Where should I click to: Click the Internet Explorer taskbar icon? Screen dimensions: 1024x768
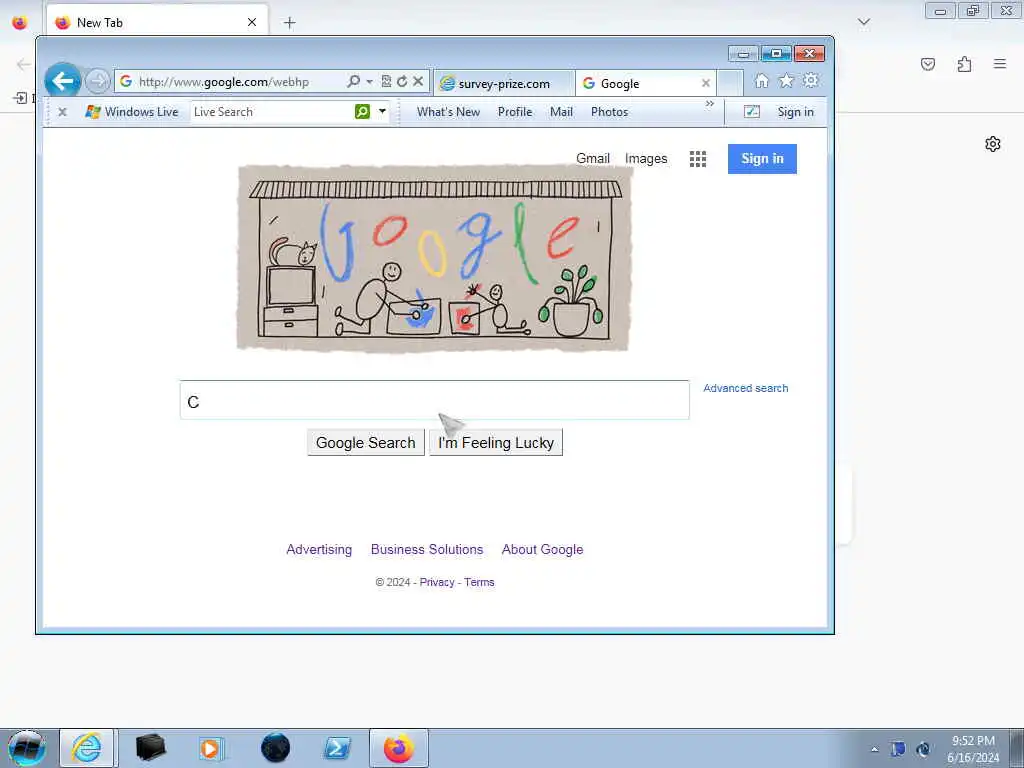87,748
